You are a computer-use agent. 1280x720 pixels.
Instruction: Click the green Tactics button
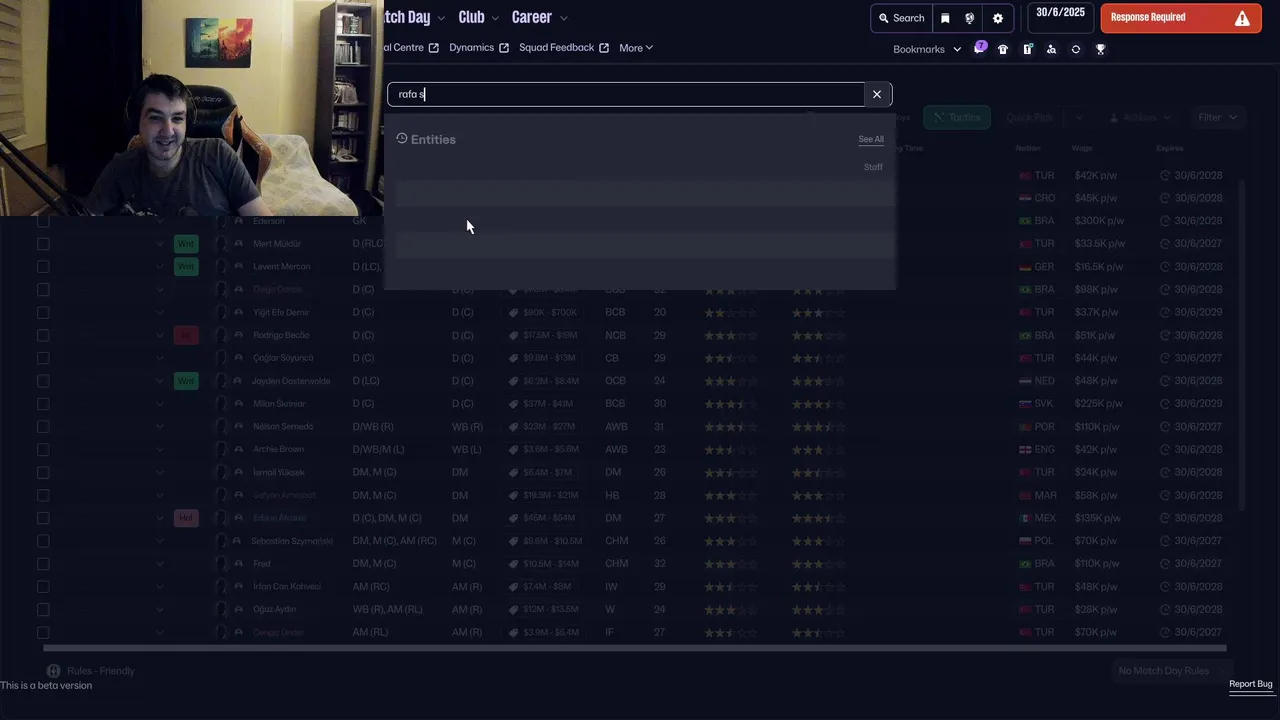(956, 118)
